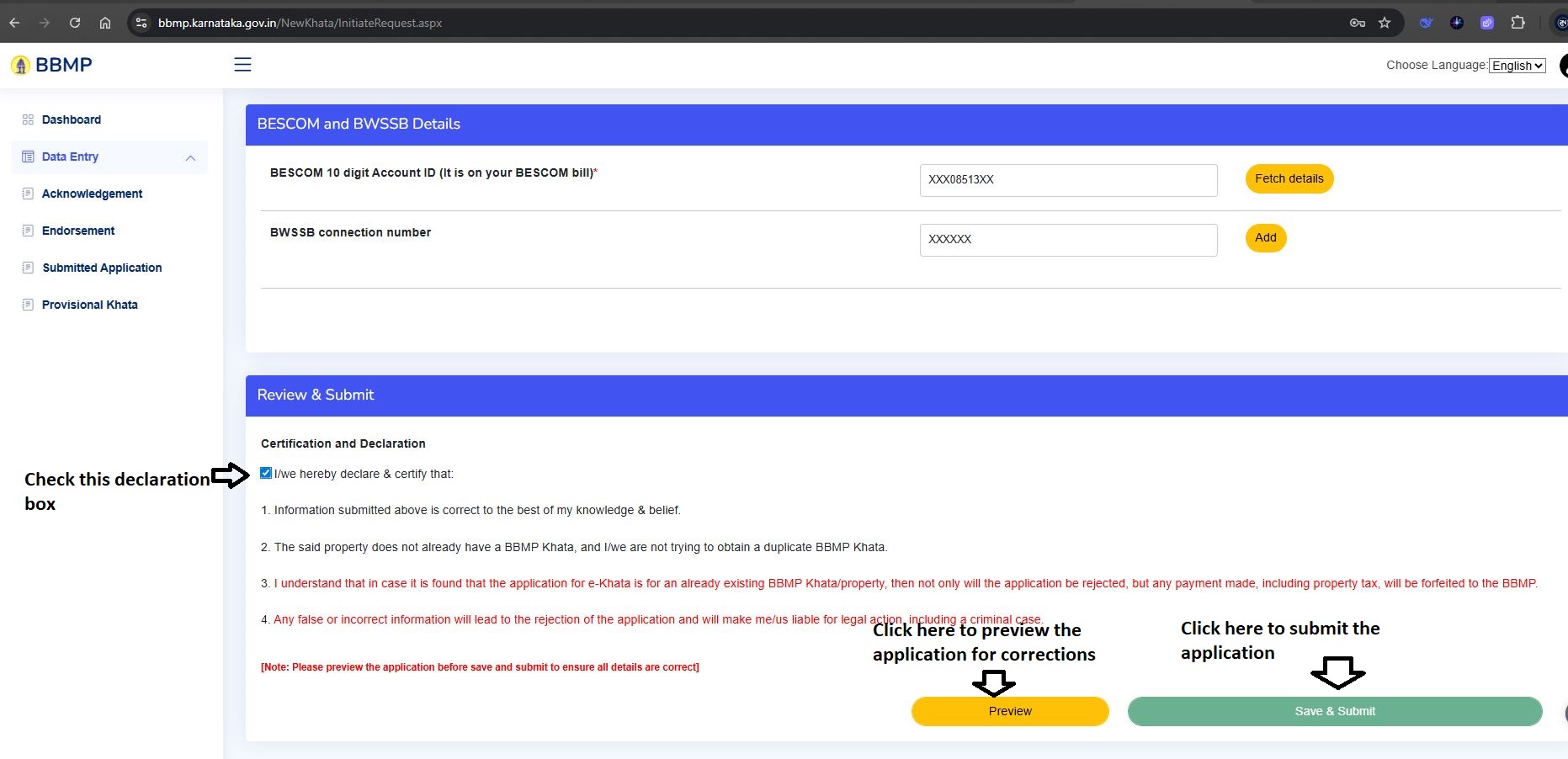The image size is (1568, 759).
Task: Click the BBMP logo icon
Action: tap(21, 66)
